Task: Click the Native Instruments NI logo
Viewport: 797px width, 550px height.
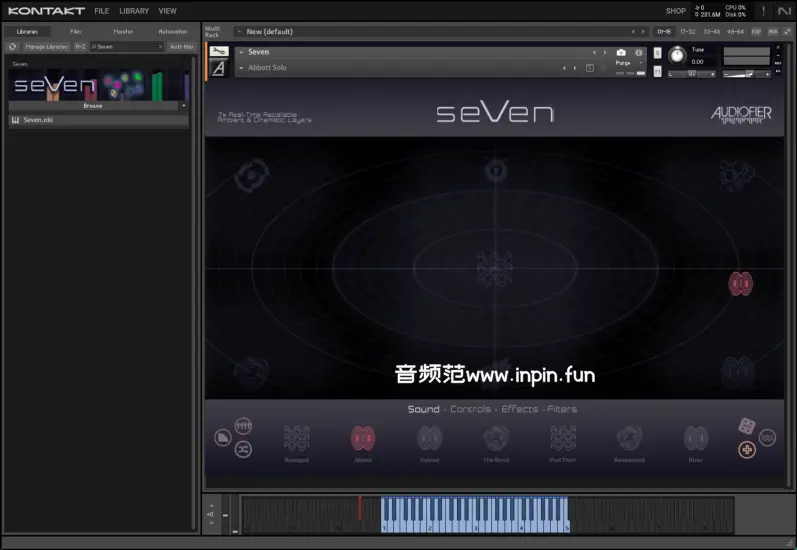Action: (x=784, y=11)
